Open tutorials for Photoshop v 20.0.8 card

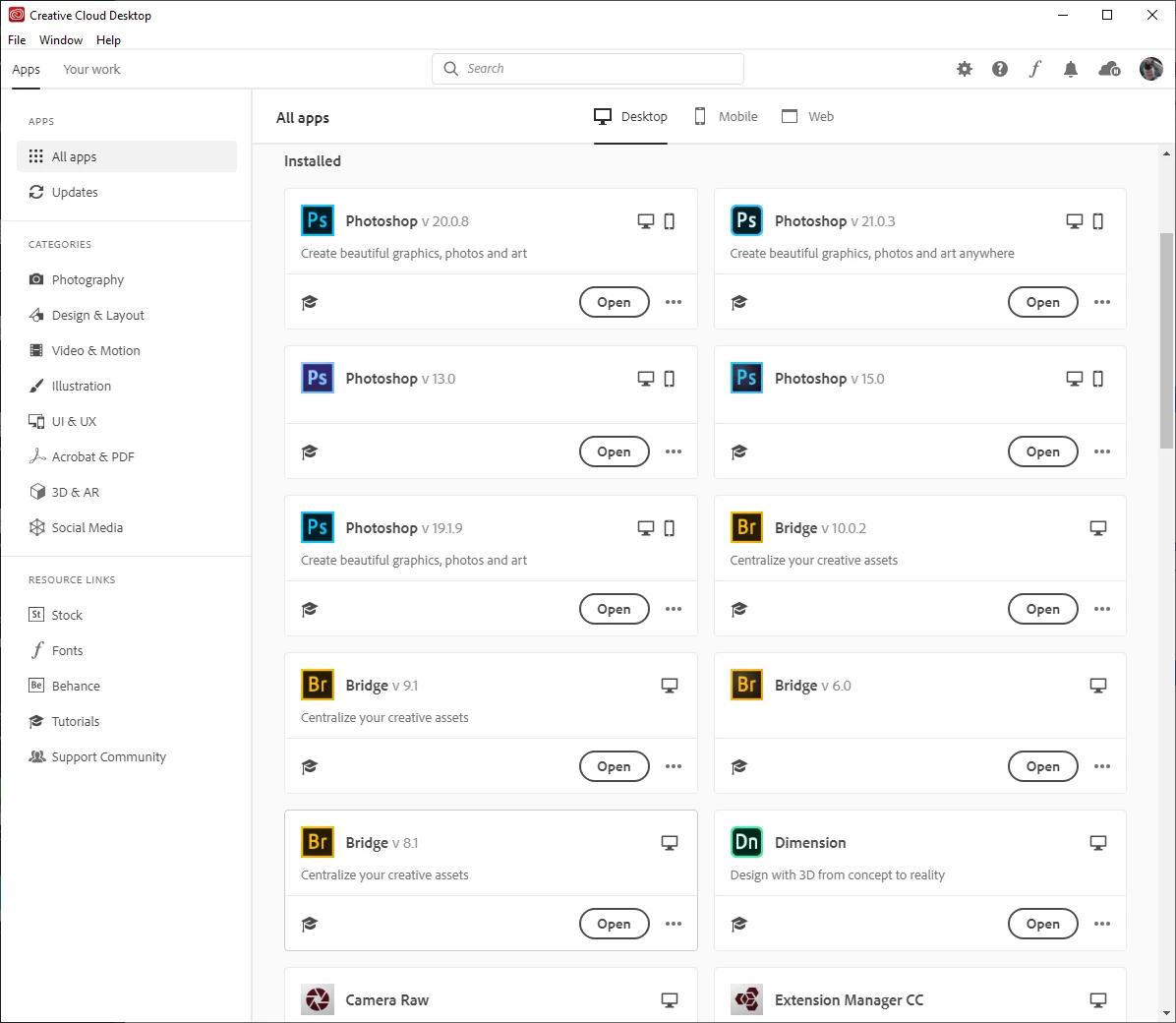pos(310,302)
